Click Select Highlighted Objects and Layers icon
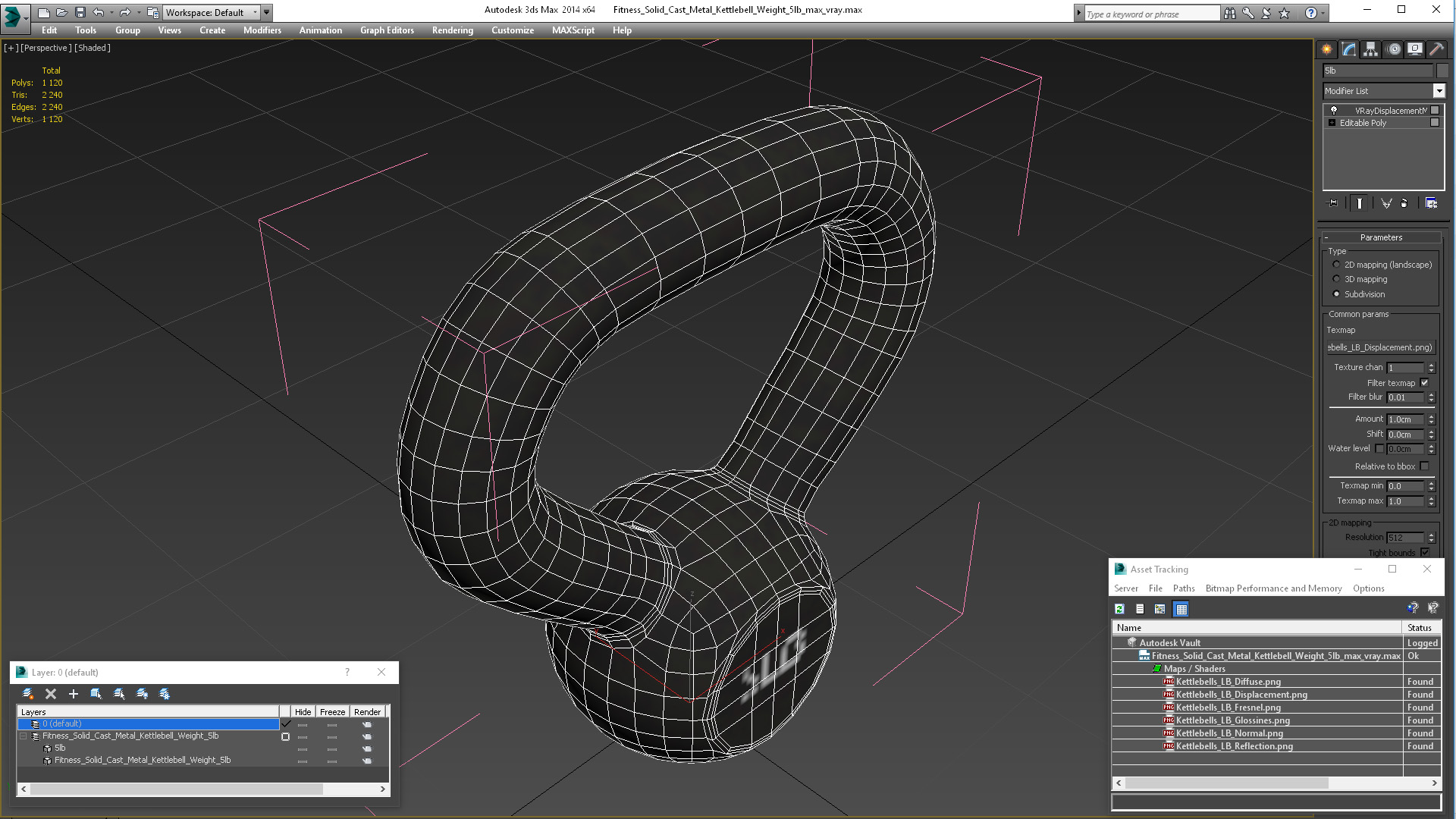This screenshot has height=819, width=1456. click(96, 694)
